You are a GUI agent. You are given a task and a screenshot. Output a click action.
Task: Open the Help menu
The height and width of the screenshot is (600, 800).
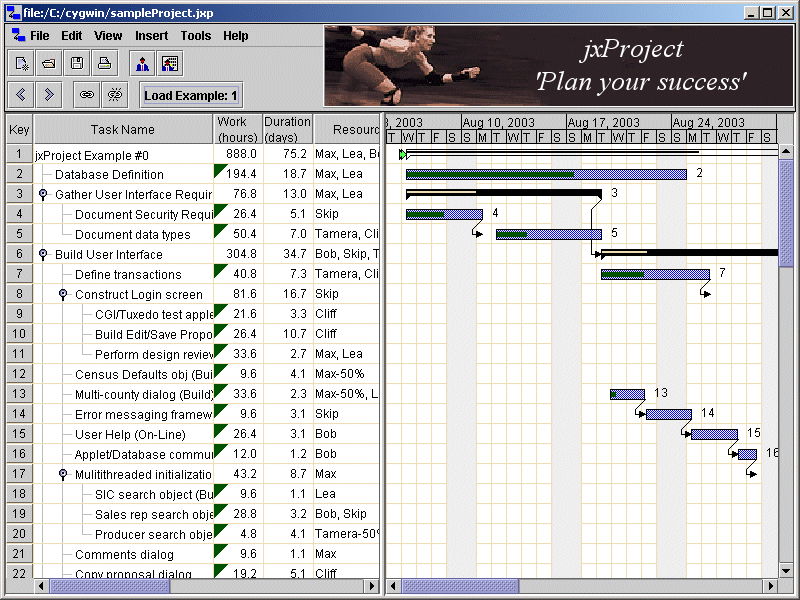(x=235, y=36)
